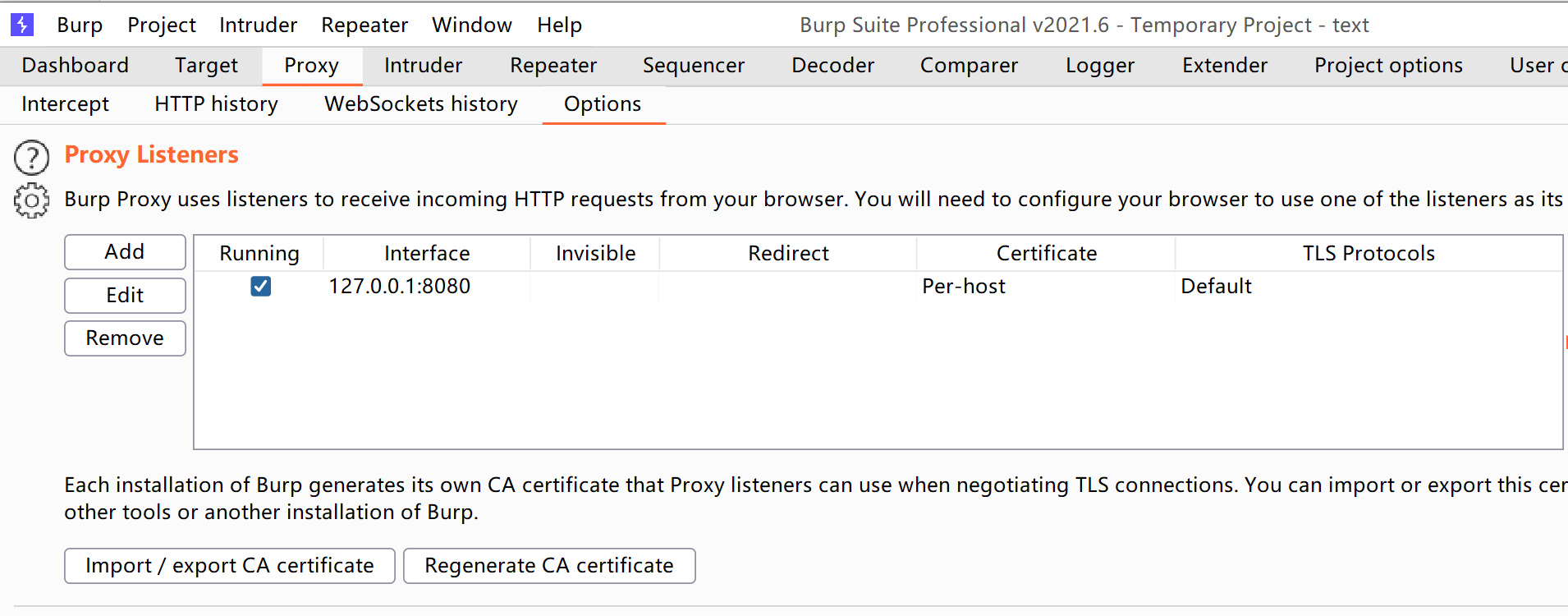This screenshot has width=1568, height=616.
Task: Switch to the Target tab
Action: coord(206,66)
